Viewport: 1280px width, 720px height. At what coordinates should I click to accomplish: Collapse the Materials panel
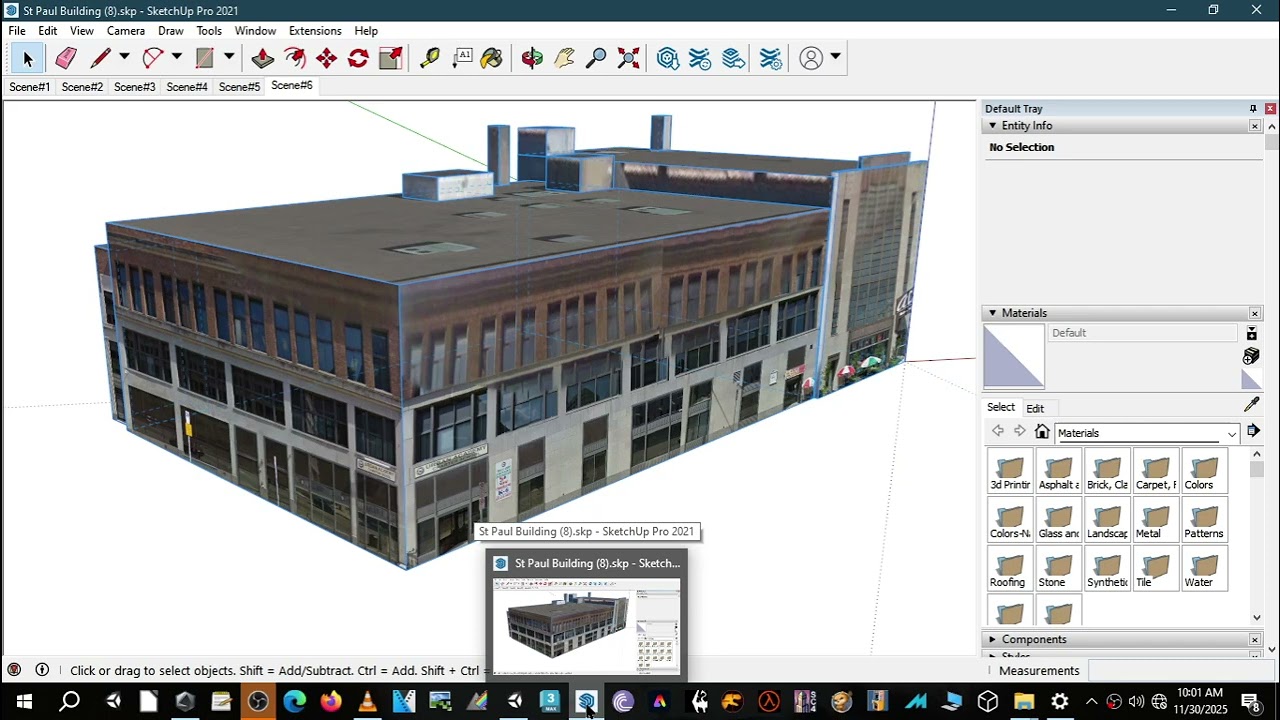(x=992, y=313)
